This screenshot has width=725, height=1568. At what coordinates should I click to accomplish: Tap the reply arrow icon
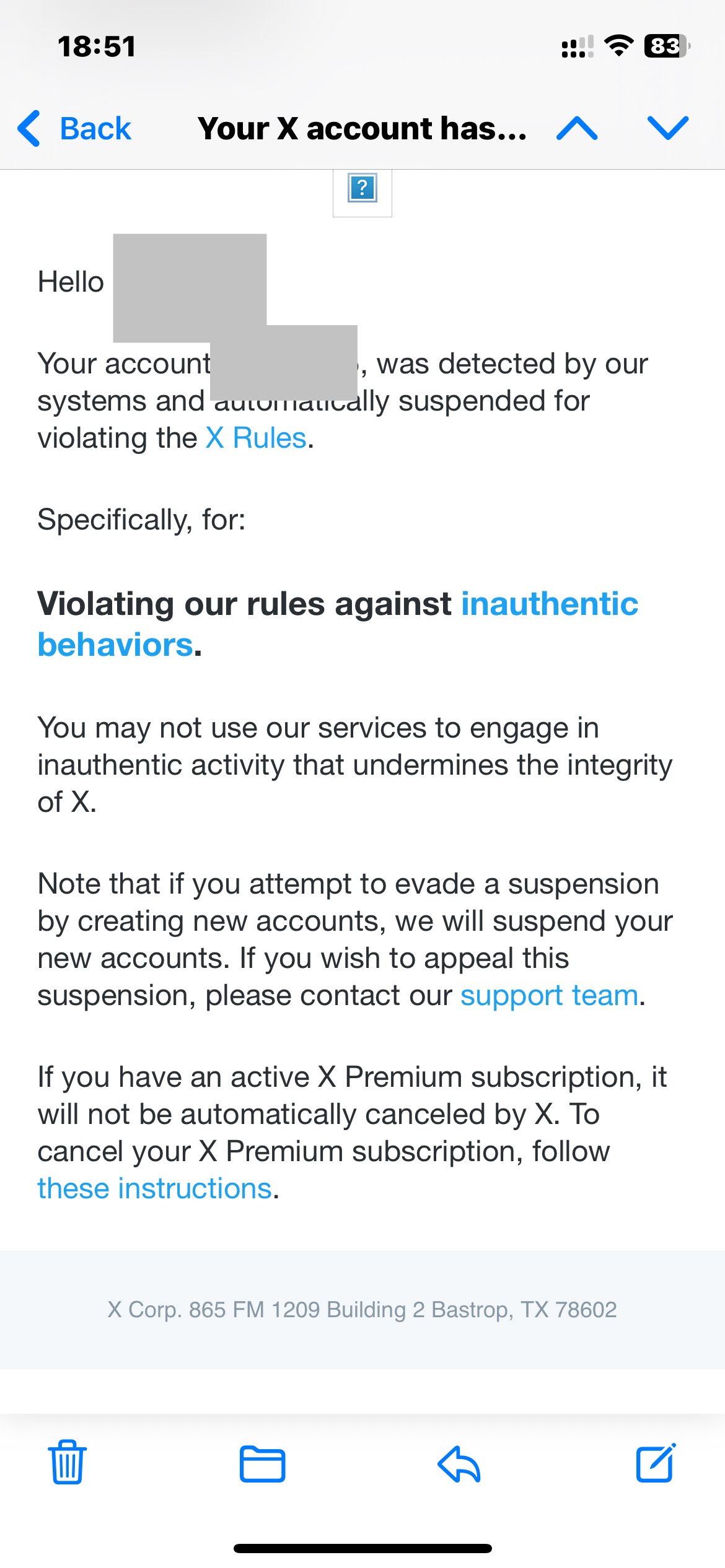coord(459,1464)
